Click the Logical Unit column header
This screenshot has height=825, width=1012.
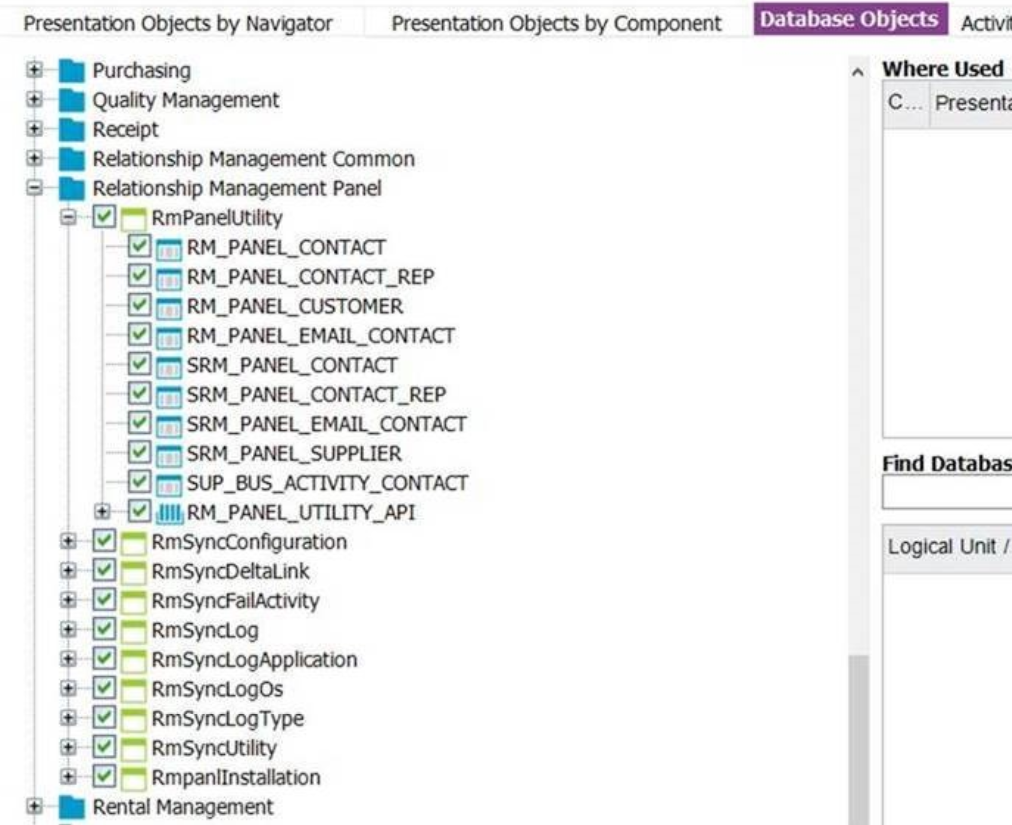947,548
